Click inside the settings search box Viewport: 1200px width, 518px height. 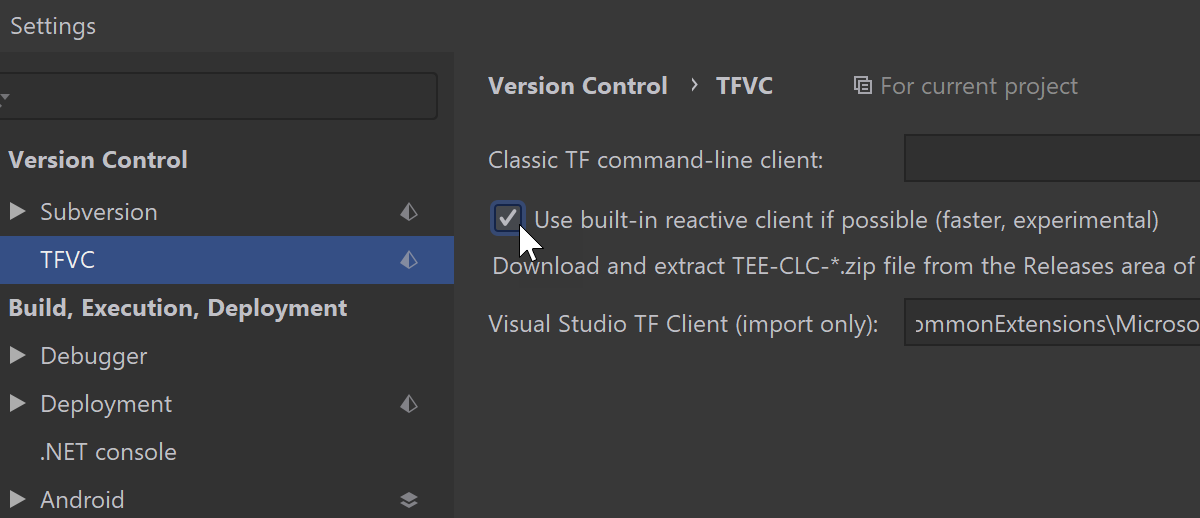(x=219, y=96)
